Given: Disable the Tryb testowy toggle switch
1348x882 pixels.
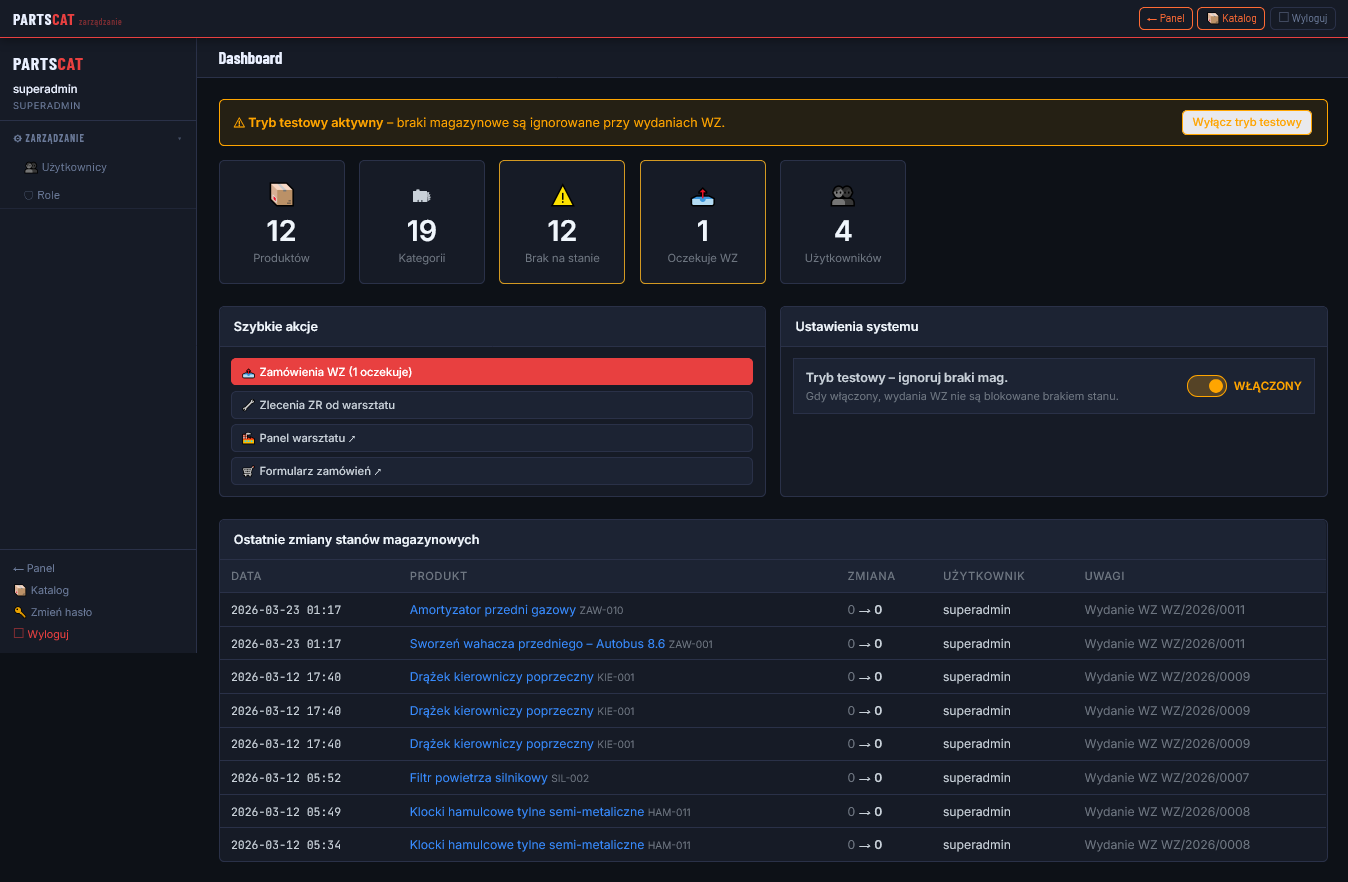Looking at the screenshot, I should point(1206,386).
